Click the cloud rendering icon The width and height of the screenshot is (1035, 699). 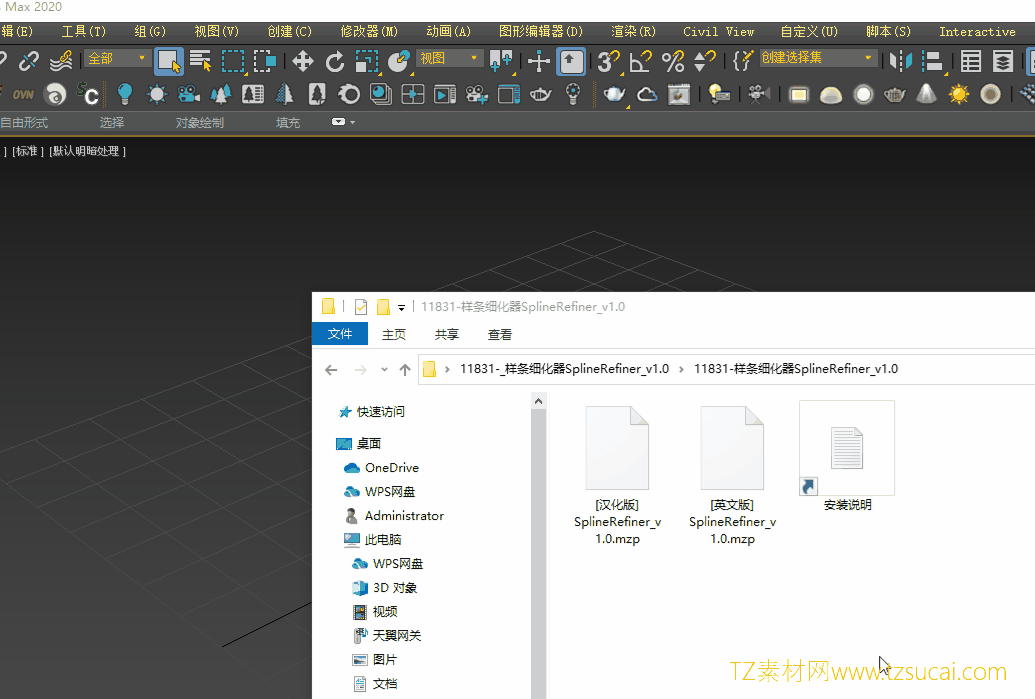(647, 94)
